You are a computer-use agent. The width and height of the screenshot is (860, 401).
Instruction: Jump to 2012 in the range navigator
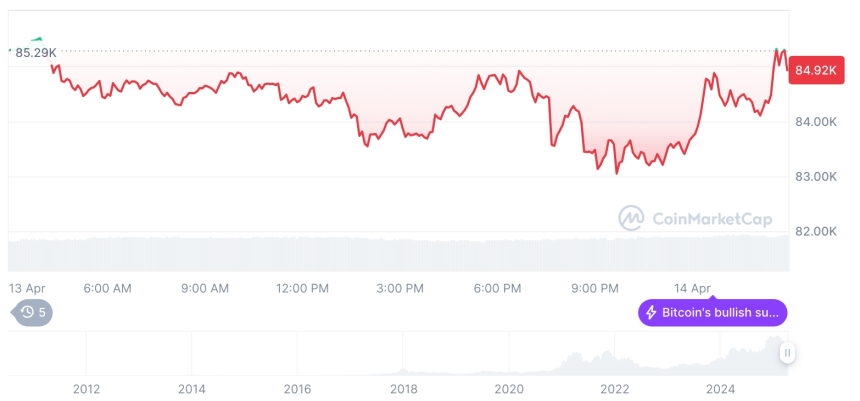coord(86,389)
